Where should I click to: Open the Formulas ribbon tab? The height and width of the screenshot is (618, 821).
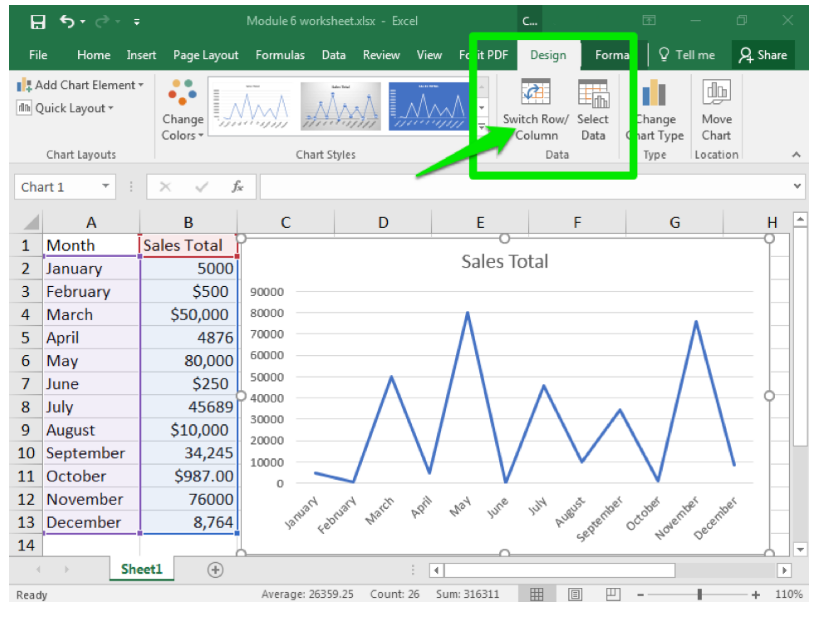(x=280, y=55)
